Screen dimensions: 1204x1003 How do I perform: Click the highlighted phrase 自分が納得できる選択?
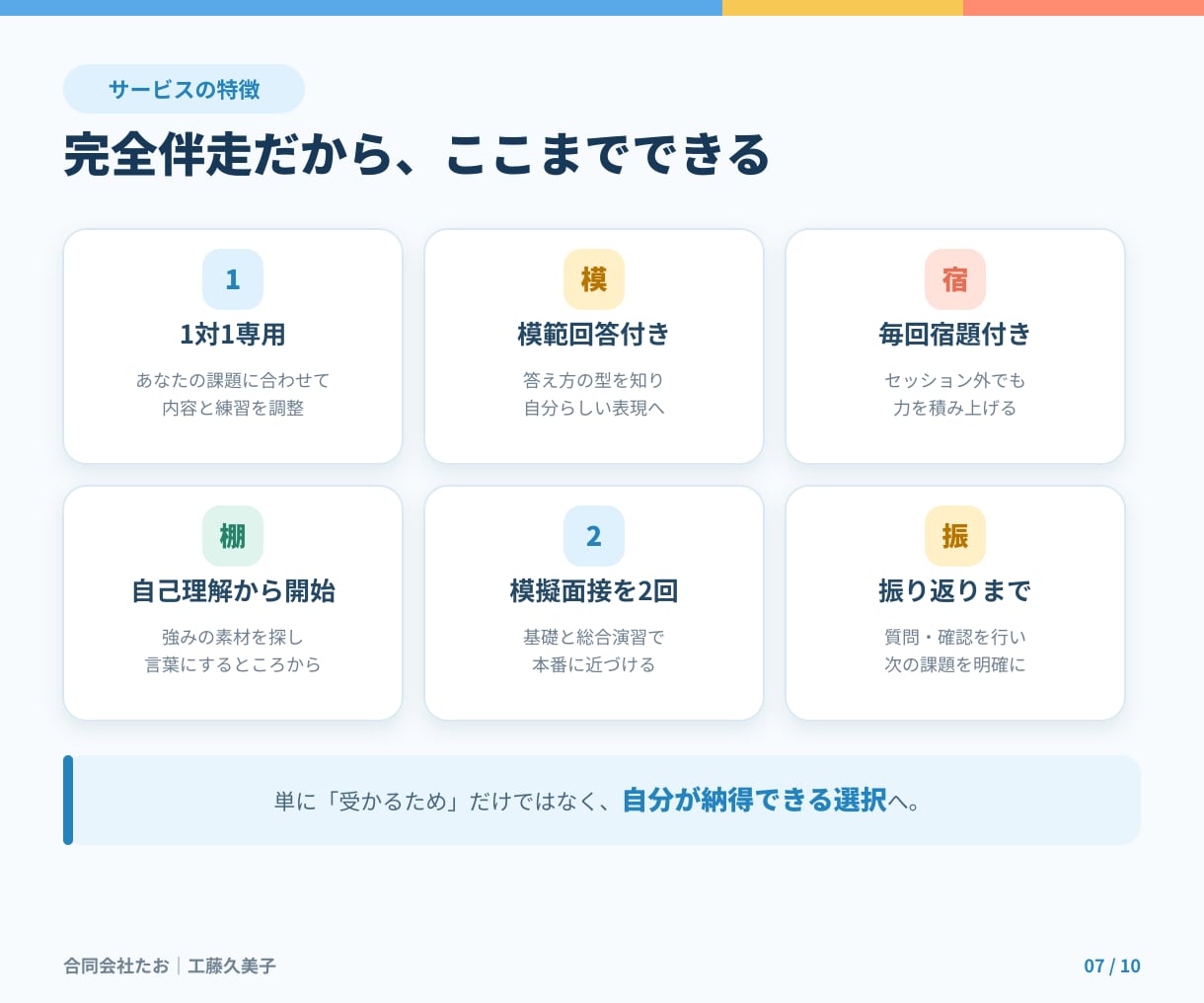[x=755, y=800]
